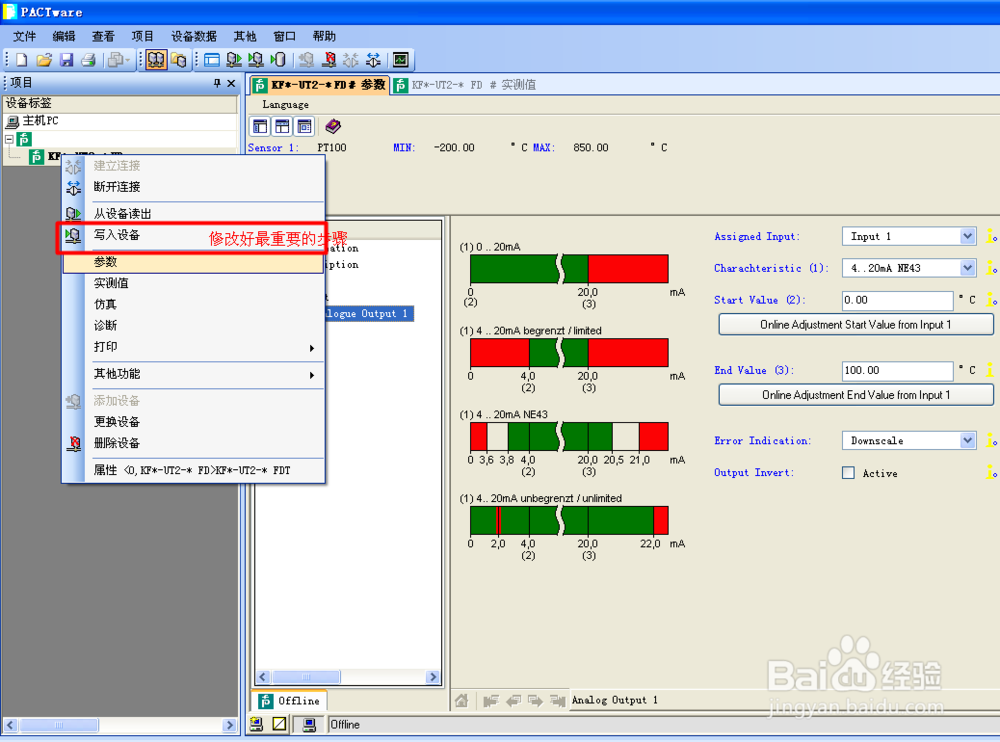Open the monitor/trend toolbar icon
The height and width of the screenshot is (742, 1000).
pos(401,60)
